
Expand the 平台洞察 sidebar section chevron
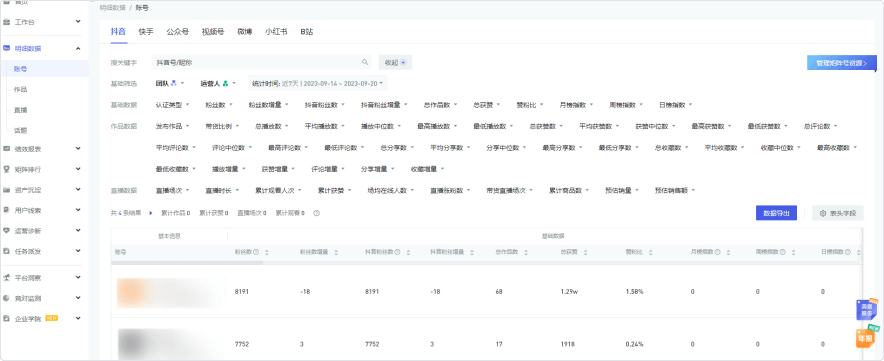(78, 278)
